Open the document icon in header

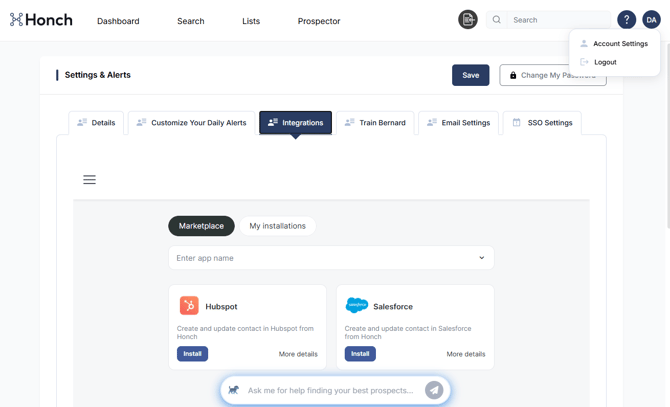467,20
